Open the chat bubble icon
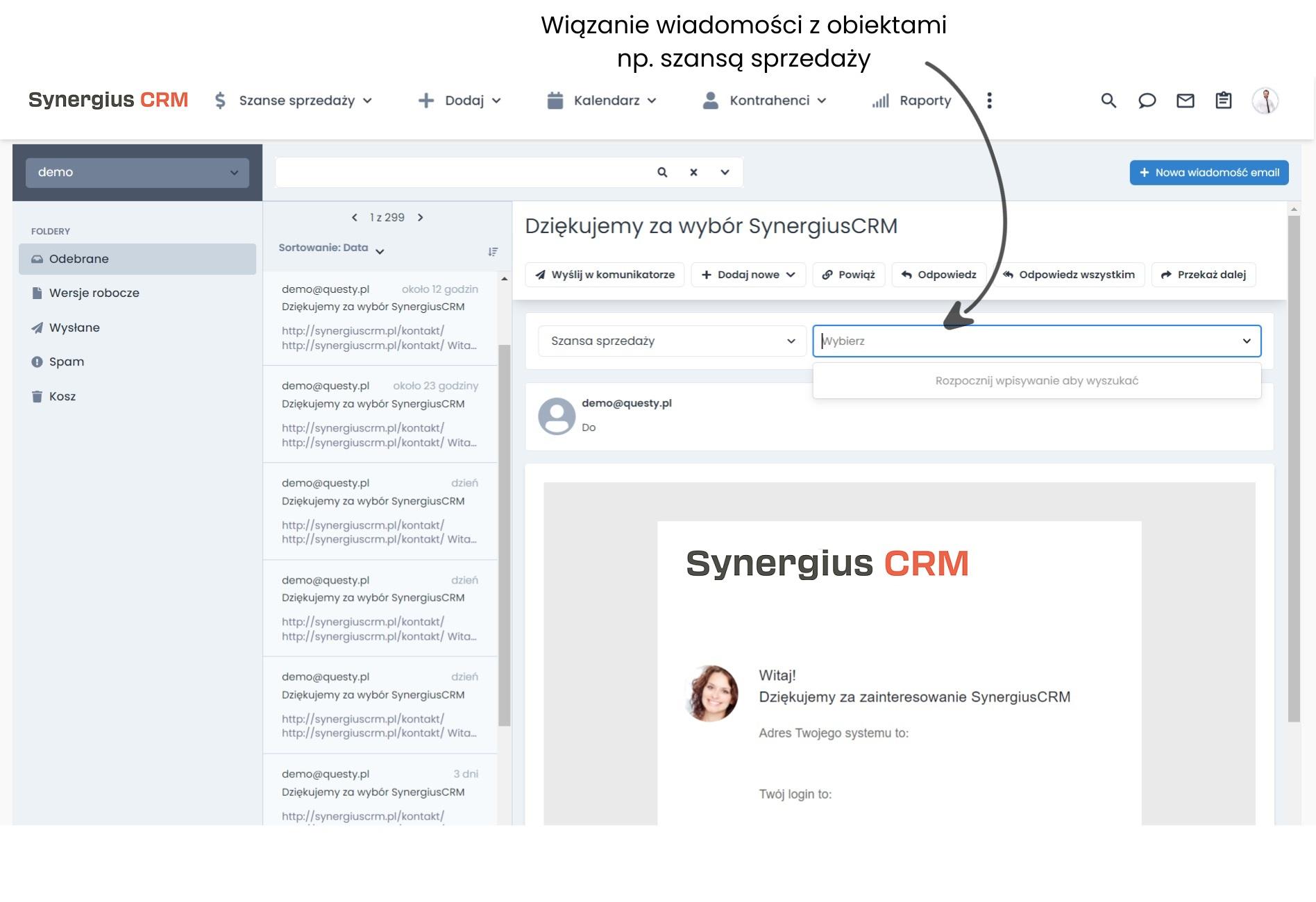This screenshot has height=902, width=1316. (x=1147, y=101)
